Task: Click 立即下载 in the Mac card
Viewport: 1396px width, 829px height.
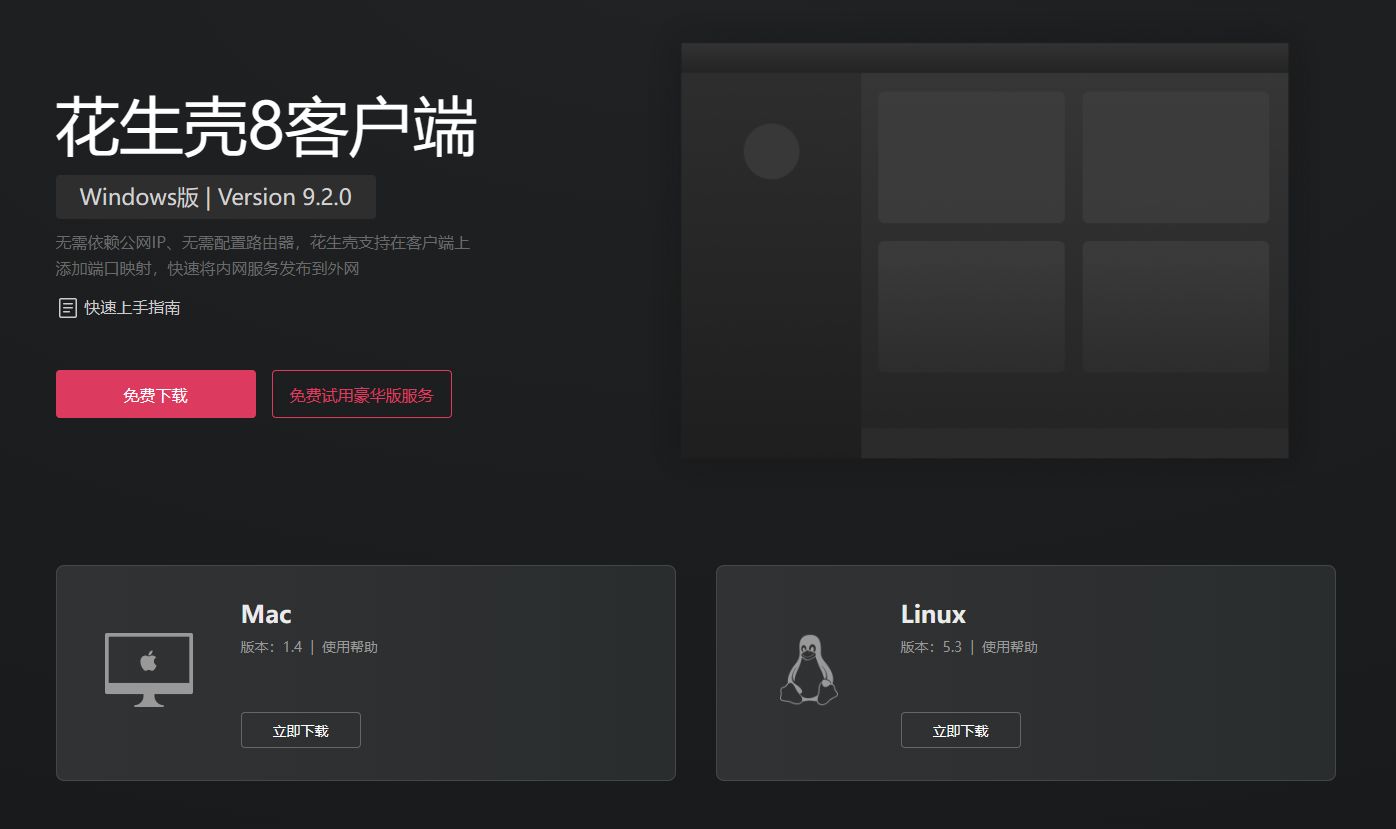Action: pos(301,730)
